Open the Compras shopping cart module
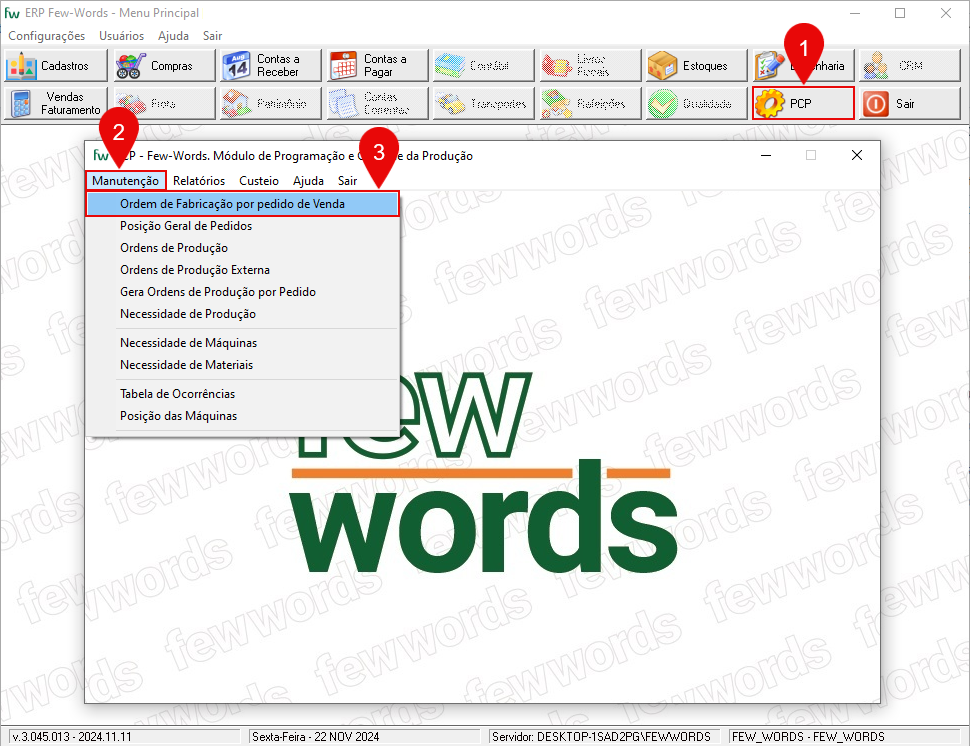Image resolution: width=970 pixels, height=746 pixels. coord(164,66)
